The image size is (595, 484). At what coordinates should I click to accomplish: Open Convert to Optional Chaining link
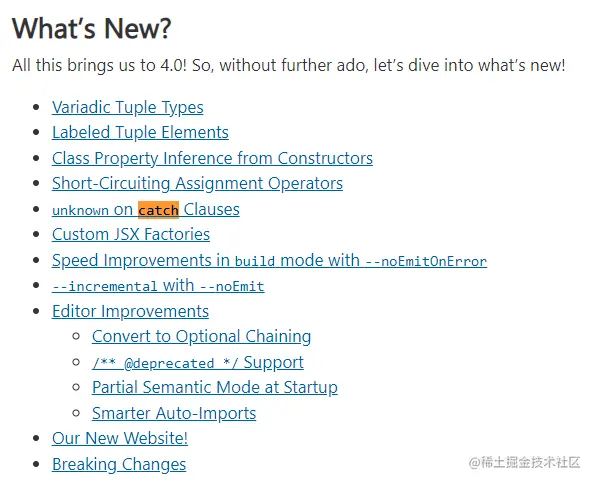[x=201, y=337]
